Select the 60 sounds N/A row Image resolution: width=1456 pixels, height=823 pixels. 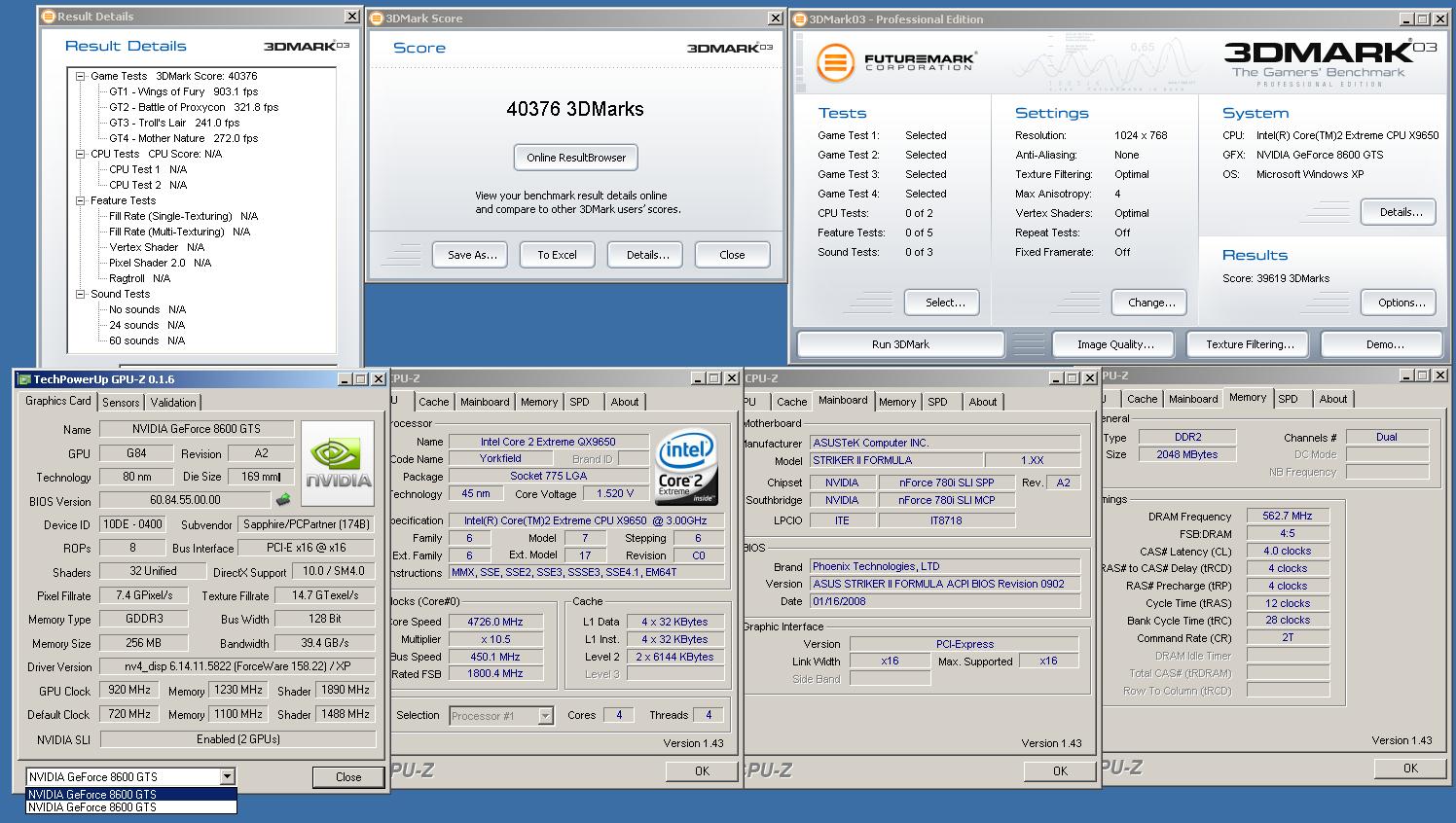click(146, 340)
